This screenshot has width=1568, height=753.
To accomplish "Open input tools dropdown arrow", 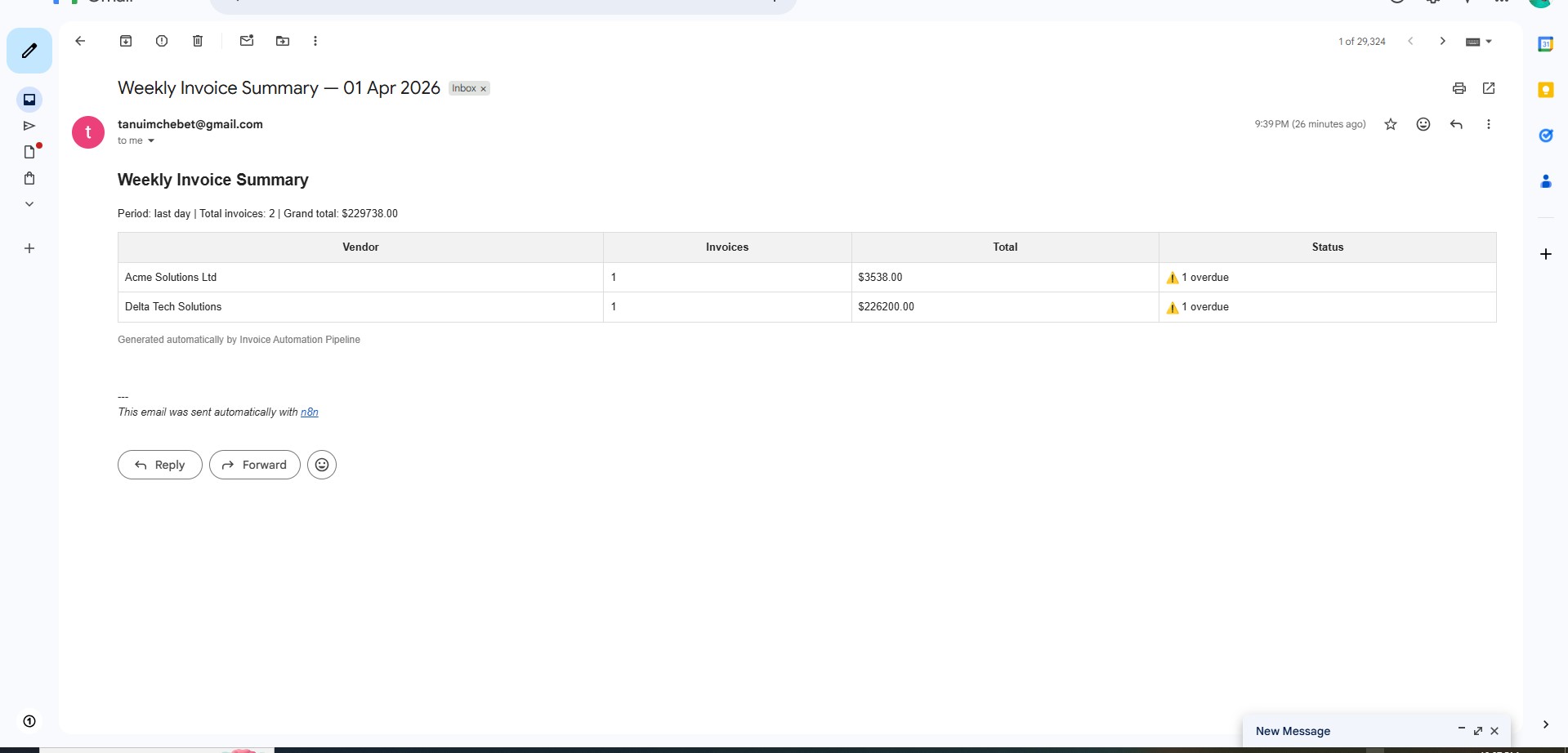I will point(1489,42).
